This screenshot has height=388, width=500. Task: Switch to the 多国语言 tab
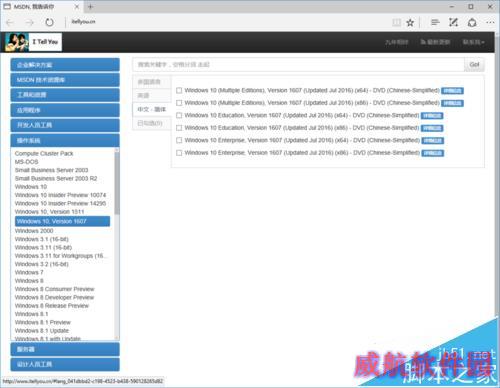pos(152,82)
